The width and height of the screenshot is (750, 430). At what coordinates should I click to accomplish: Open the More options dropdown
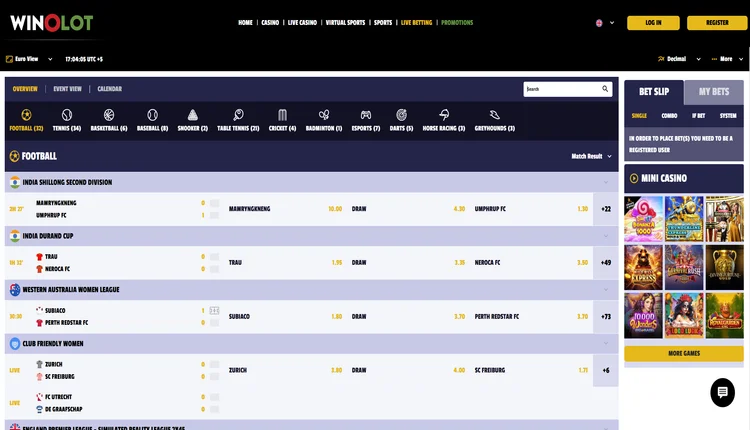728,59
